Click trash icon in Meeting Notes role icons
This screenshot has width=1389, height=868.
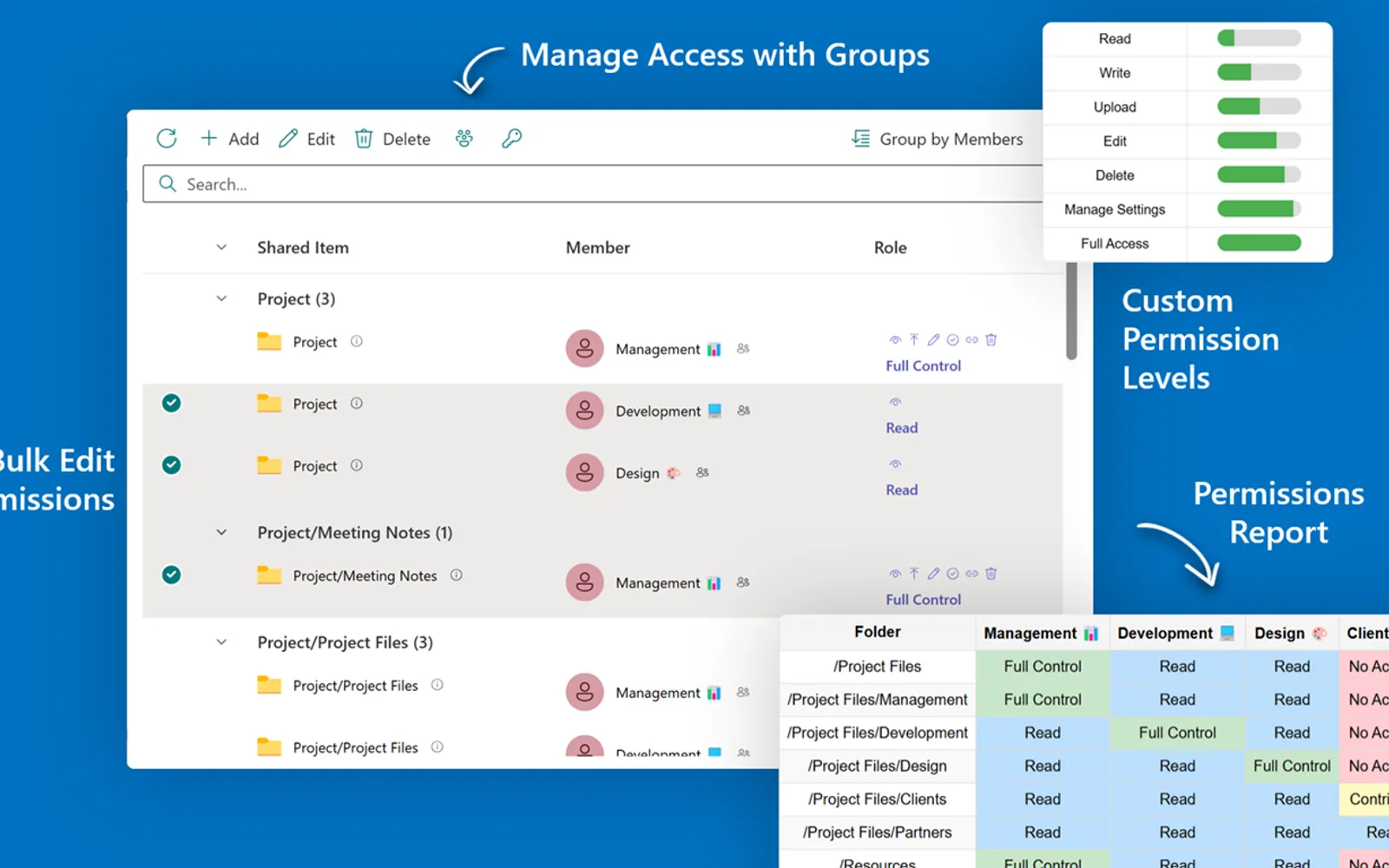(991, 573)
